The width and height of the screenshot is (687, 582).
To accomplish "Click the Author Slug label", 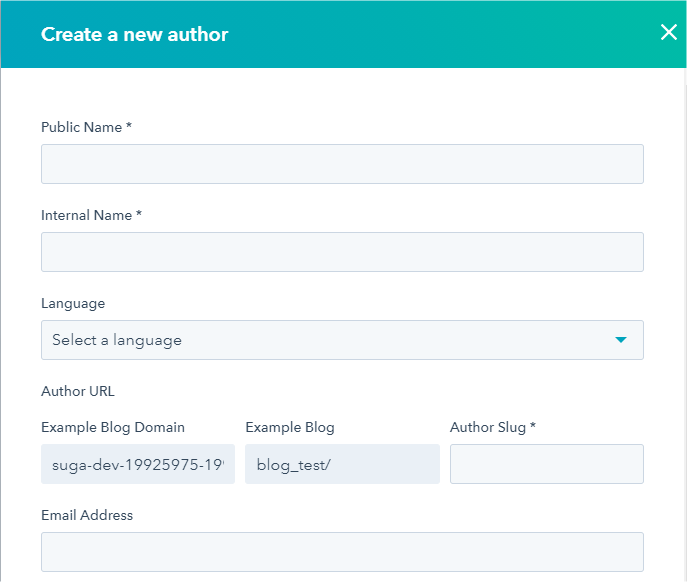I will pos(488,427).
